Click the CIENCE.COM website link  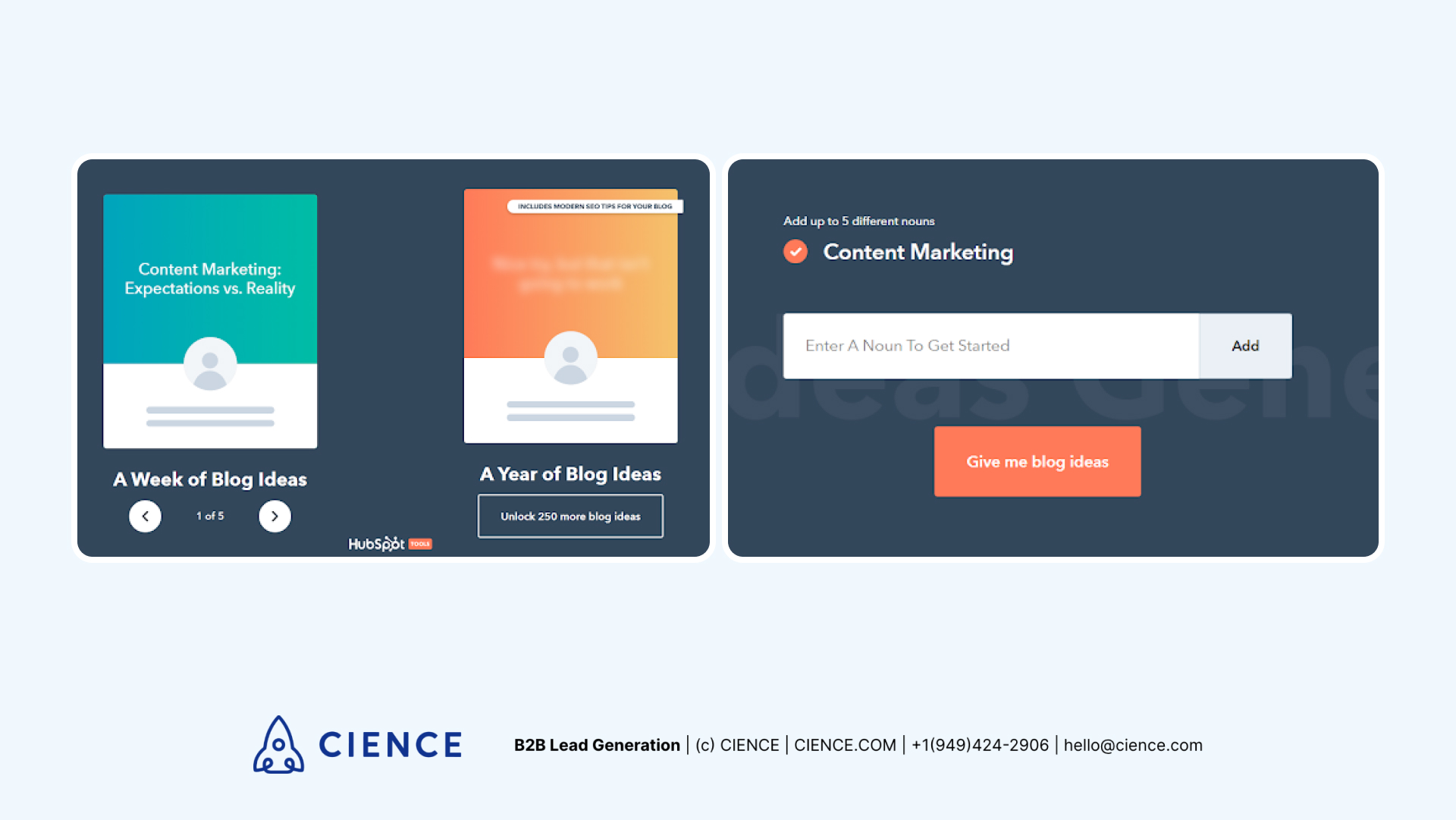click(x=845, y=745)
